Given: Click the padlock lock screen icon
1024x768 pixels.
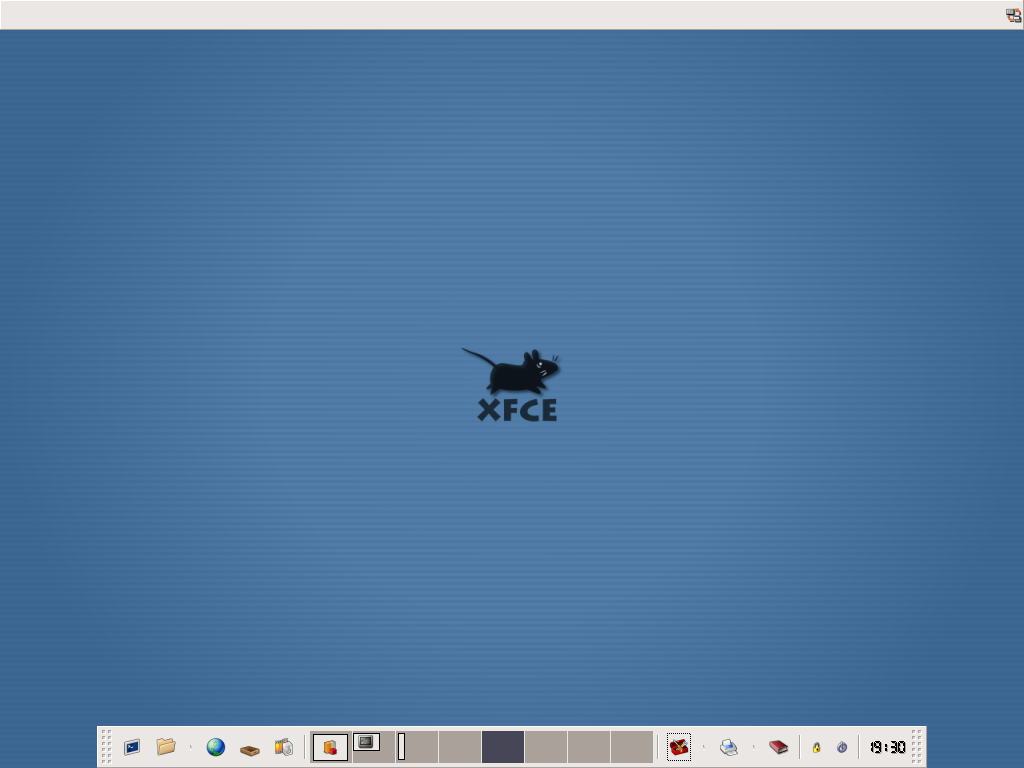Looking at the screenshot, I should tap(816, 747).
